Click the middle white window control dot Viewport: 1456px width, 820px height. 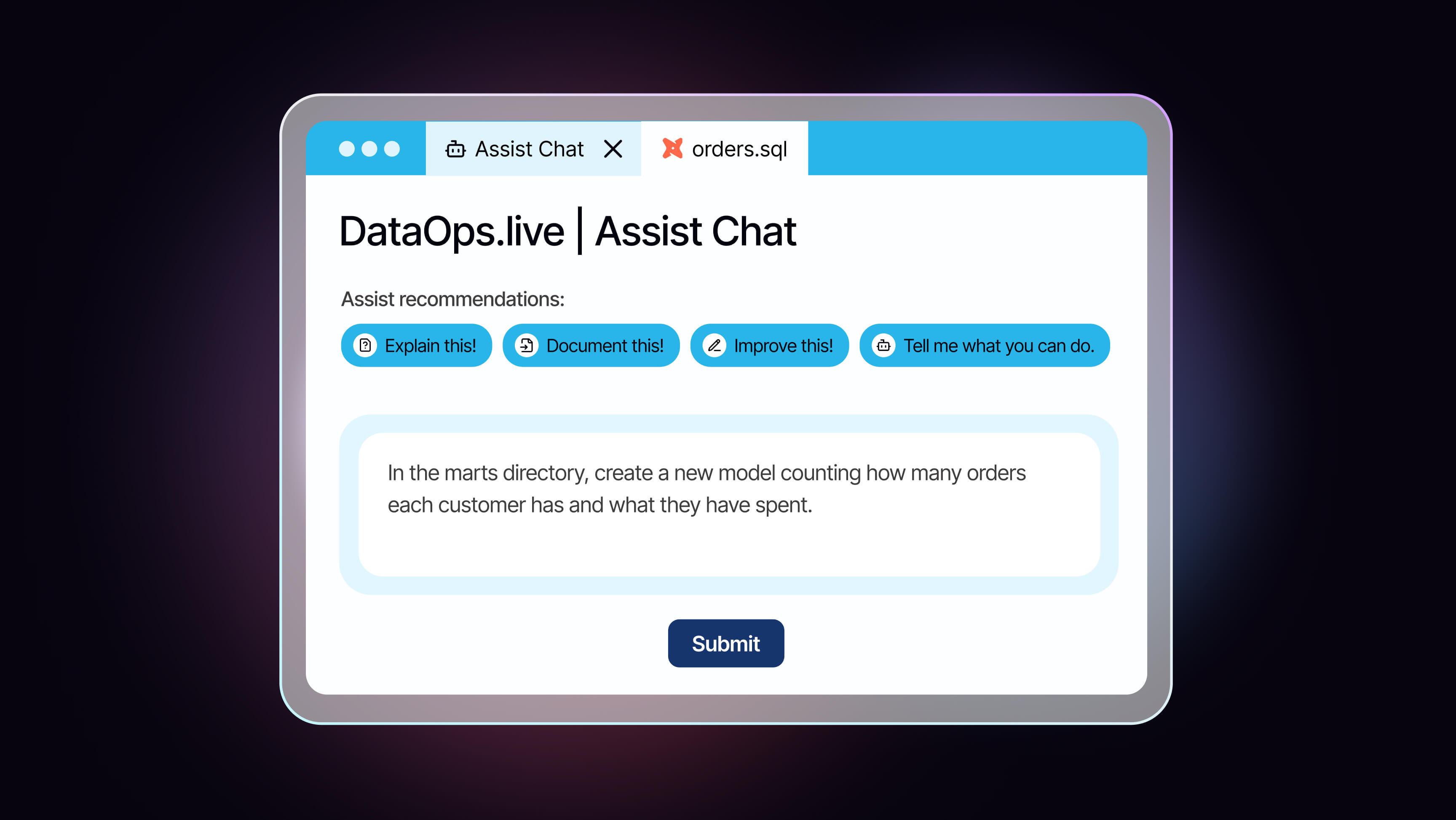pos(369,149)
